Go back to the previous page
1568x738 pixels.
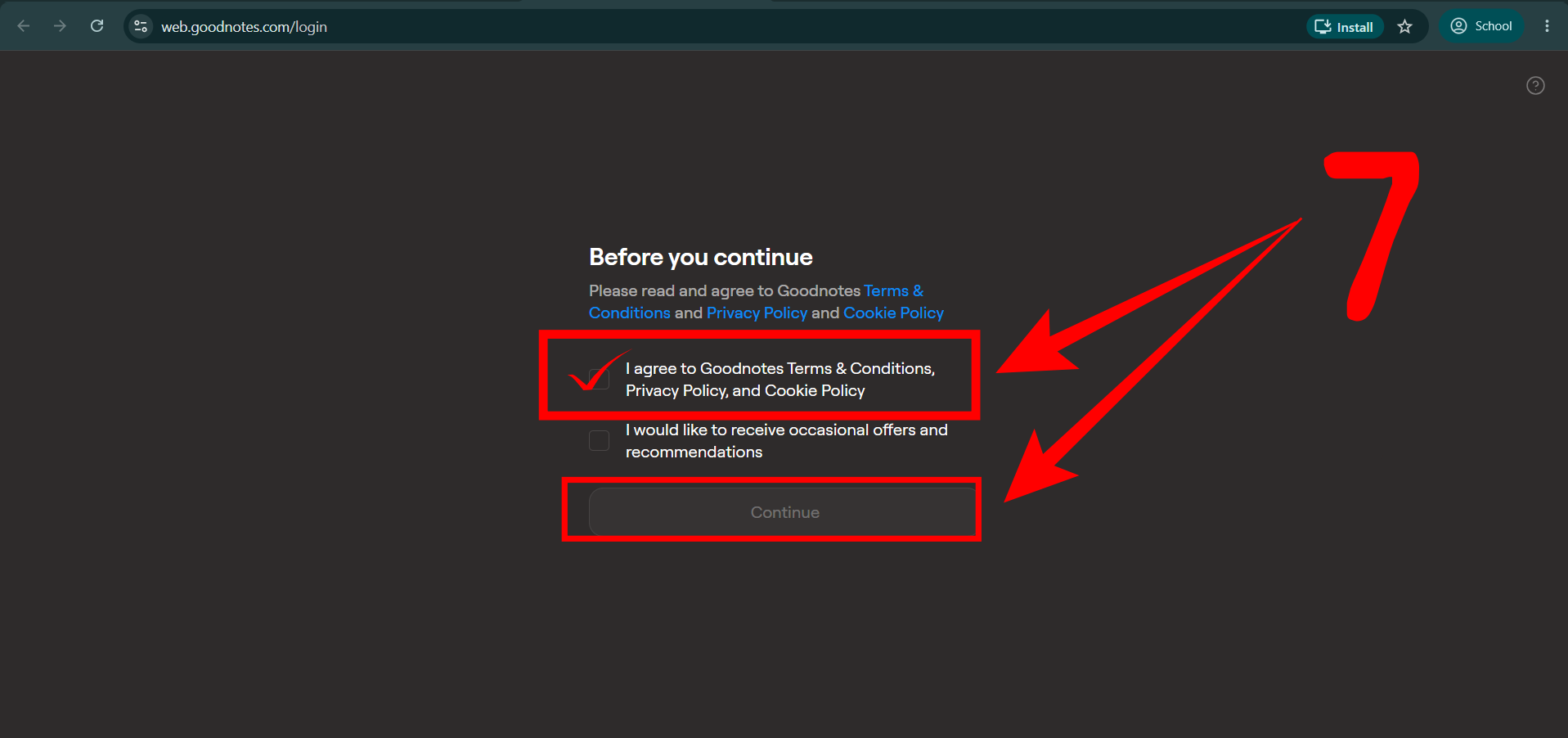coord(24,26)
